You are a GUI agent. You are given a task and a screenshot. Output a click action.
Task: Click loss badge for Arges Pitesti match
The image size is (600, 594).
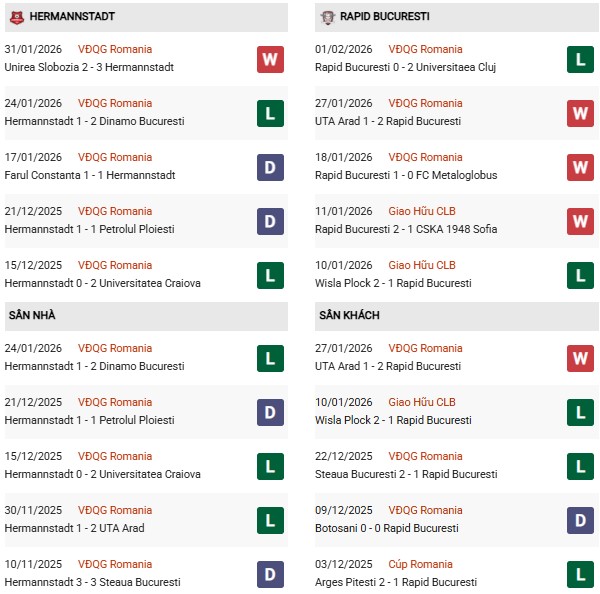[x=581, y=573]
